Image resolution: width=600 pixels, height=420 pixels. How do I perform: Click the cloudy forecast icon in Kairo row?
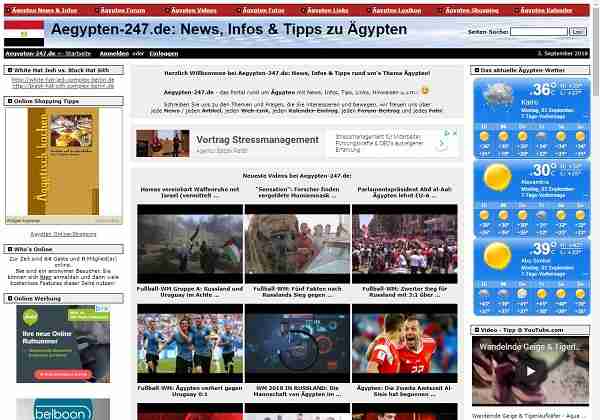pos(542,136)
